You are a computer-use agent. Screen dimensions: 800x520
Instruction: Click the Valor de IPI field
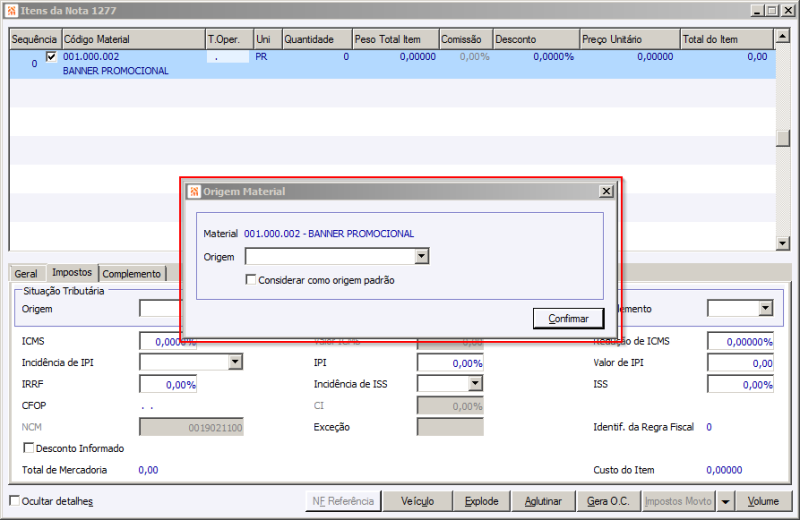click(x=740, y=363)
